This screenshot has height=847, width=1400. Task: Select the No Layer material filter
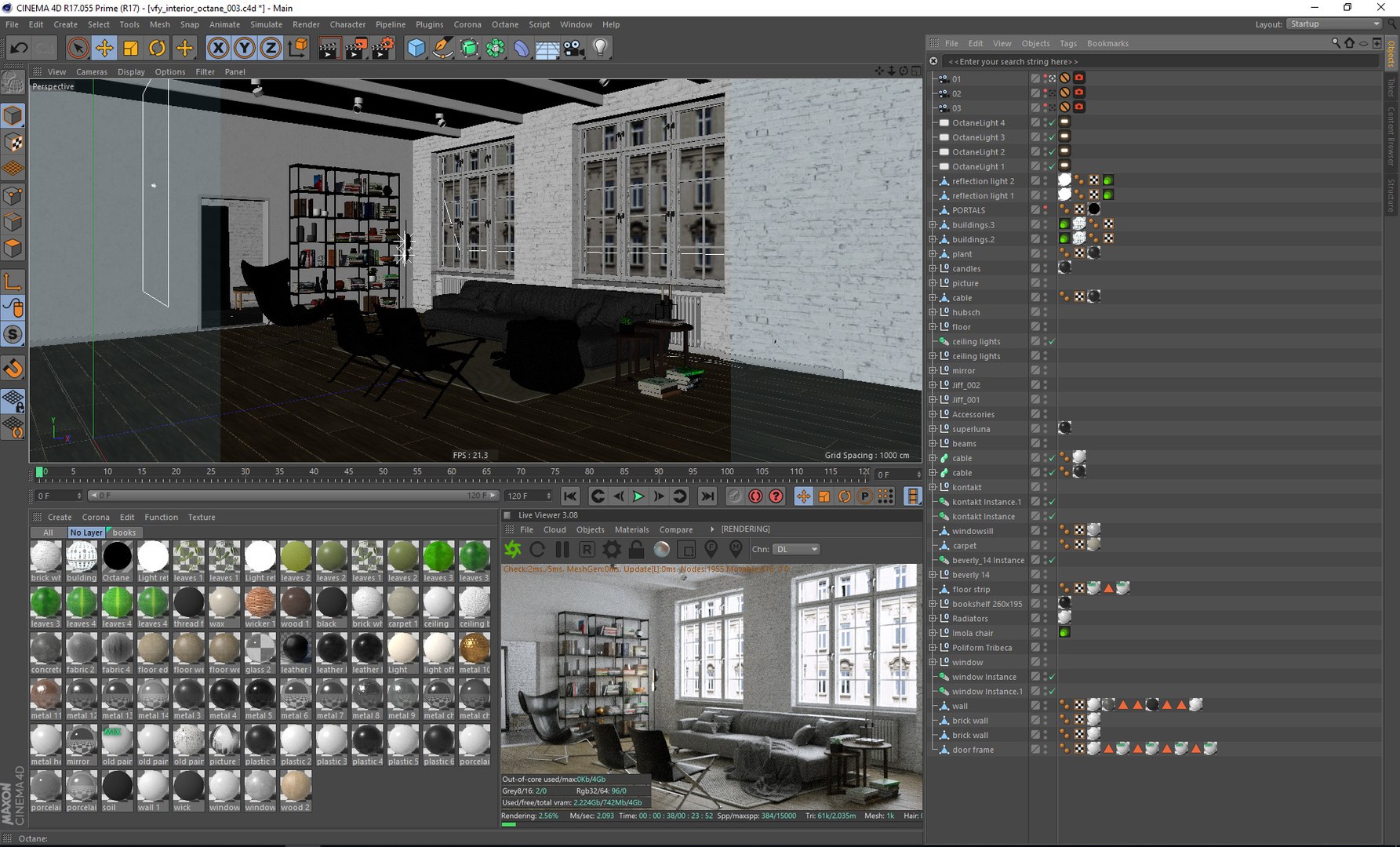click(85, 533)
